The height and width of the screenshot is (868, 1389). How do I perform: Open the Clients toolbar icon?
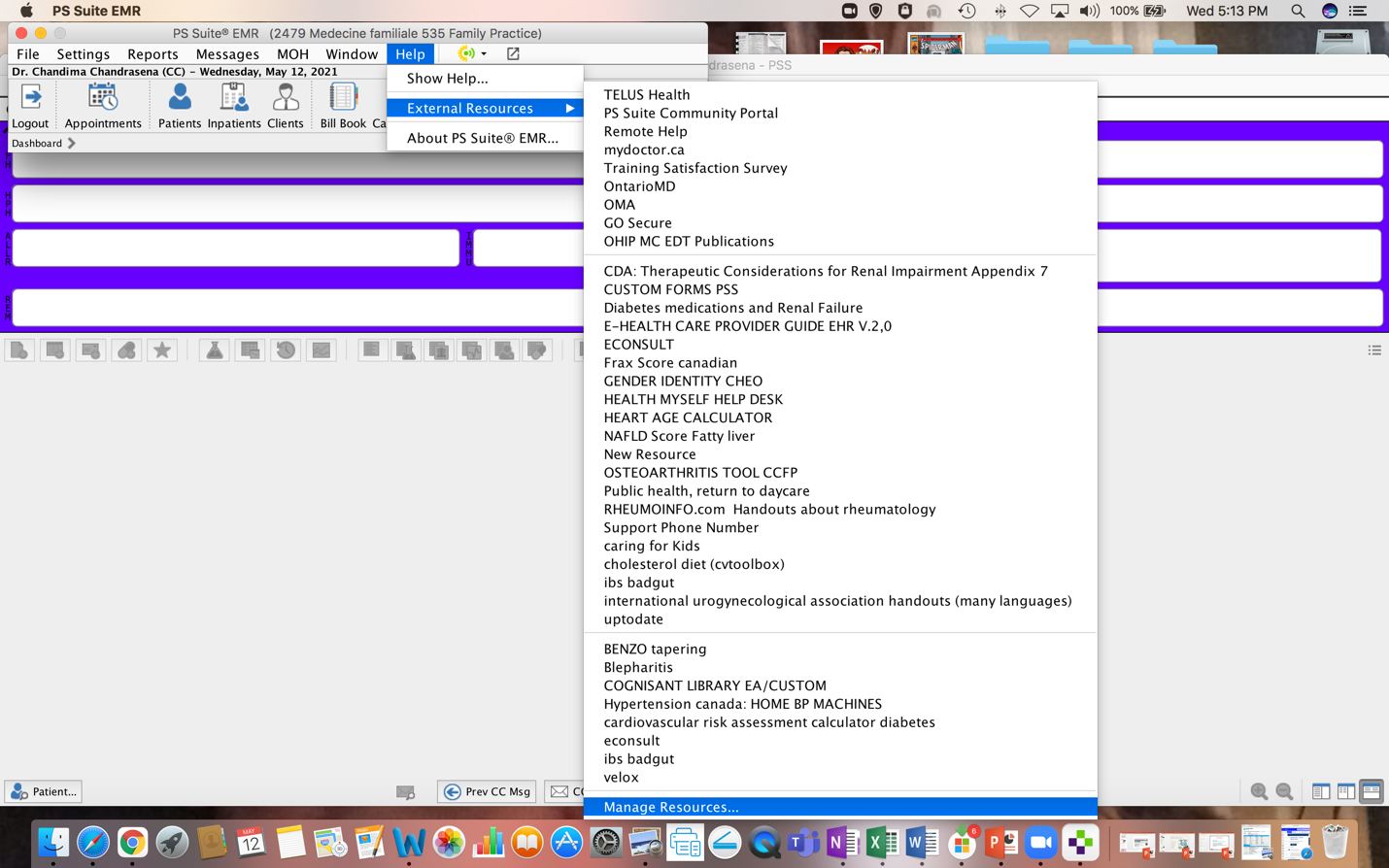[286, 106]
